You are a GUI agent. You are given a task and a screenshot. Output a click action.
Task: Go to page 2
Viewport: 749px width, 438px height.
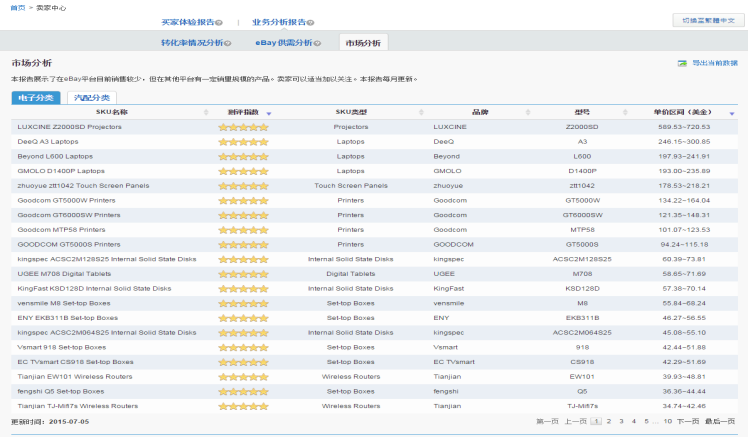[609, 421]
